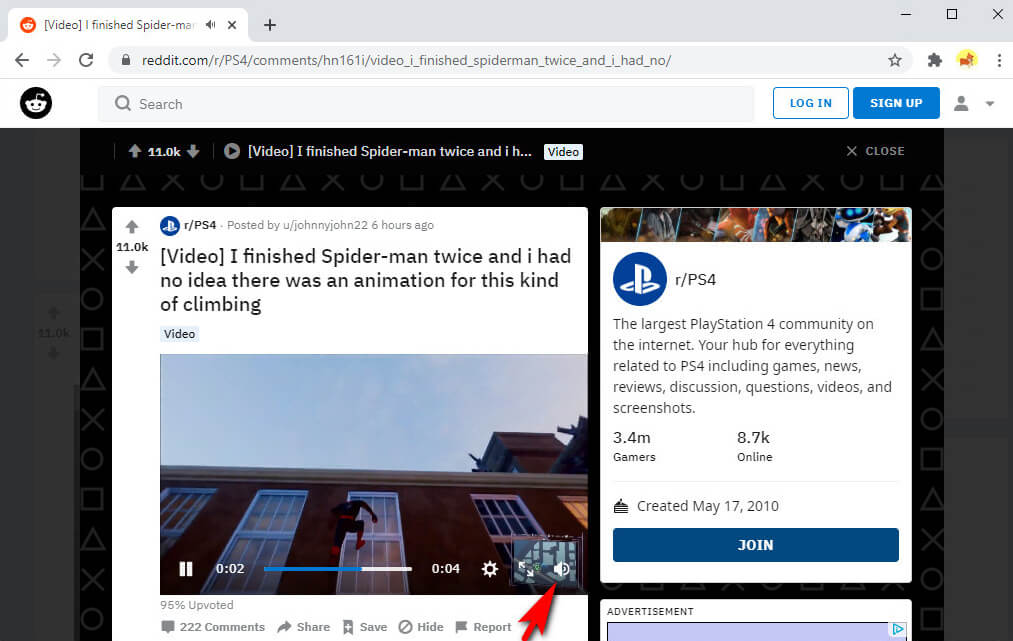Click the '3.4m Gamers' member count

tap(634, 446)
